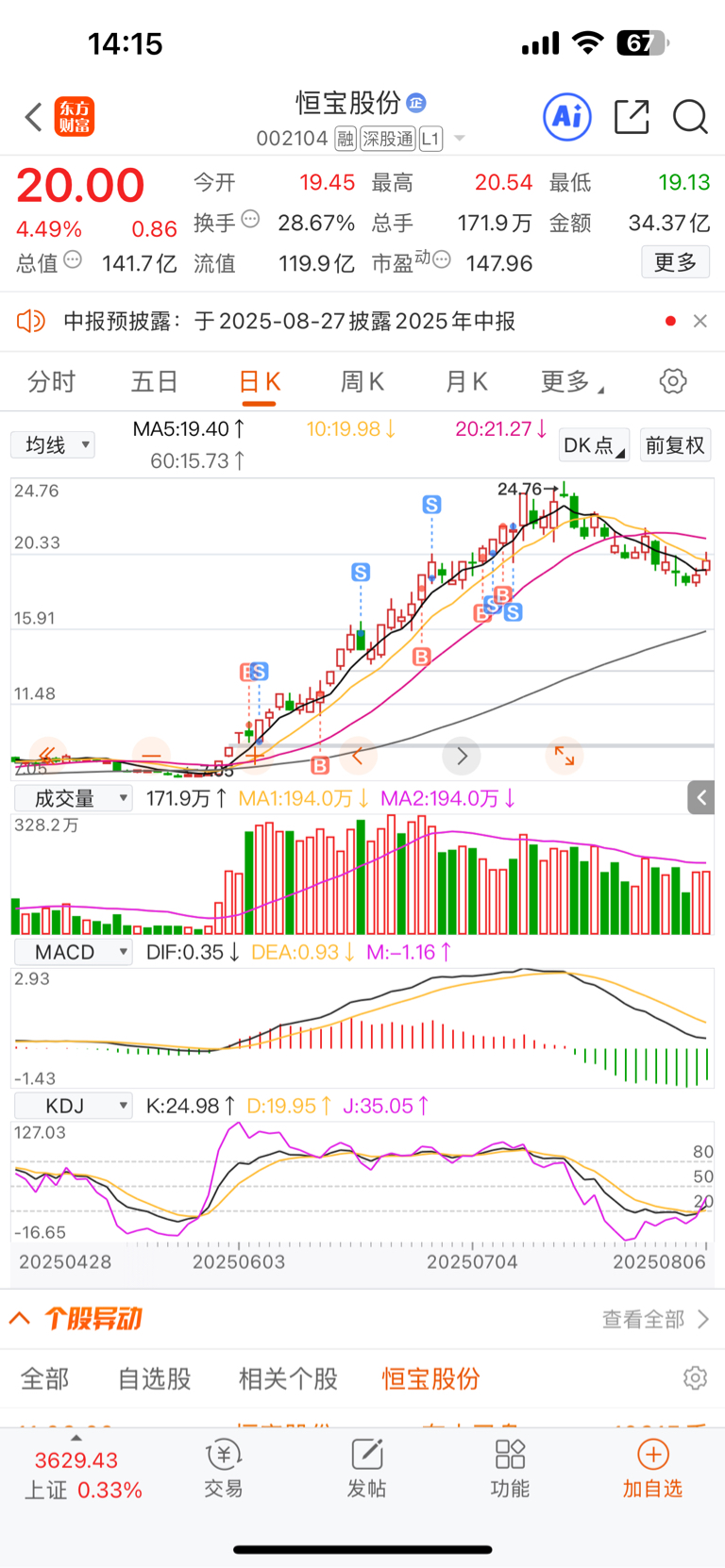Open the MACD indicator dropdown
This screenshot has width=725, height=1568.
point(73,952)
